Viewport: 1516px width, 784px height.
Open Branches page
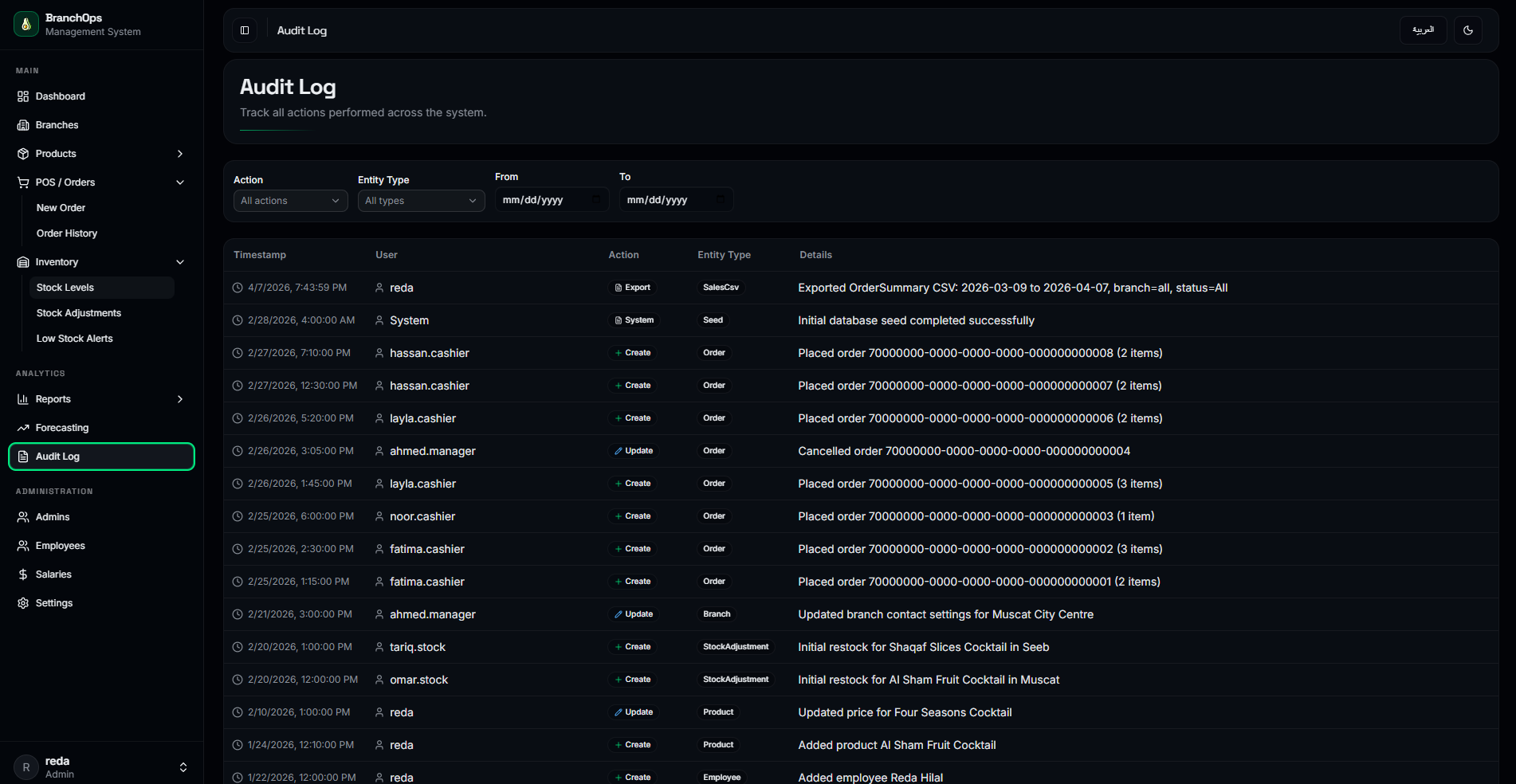[101, 125]
